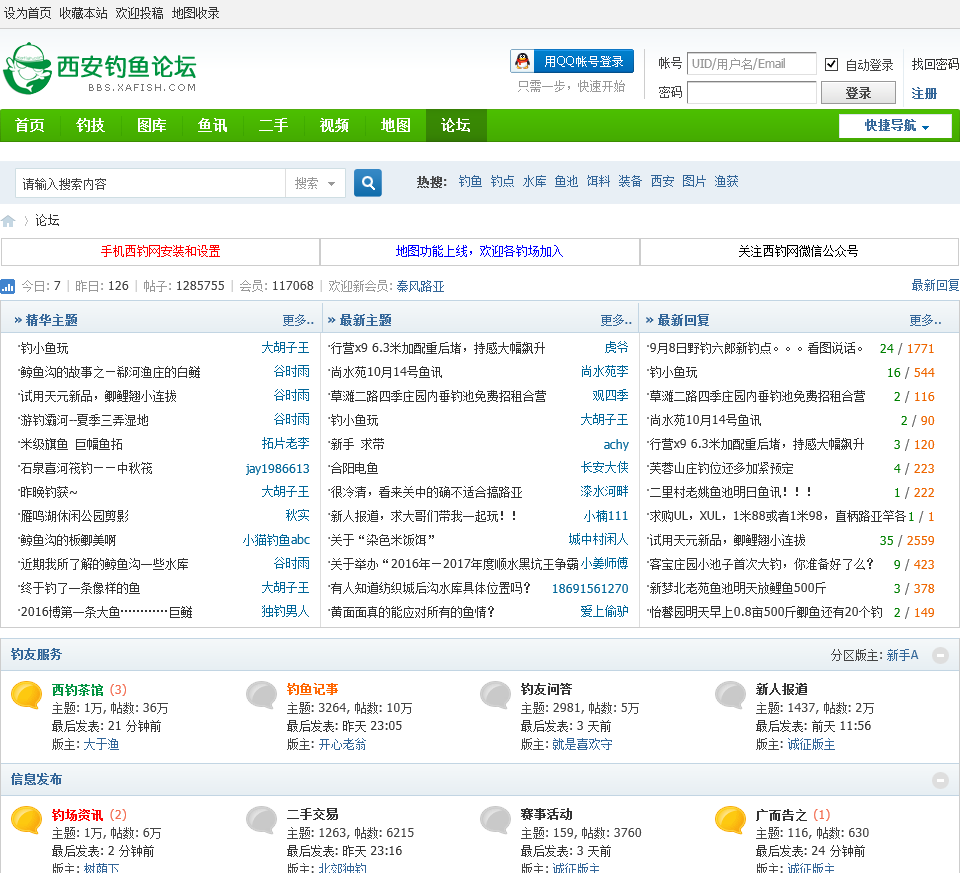Viewport: 960px width, 873px height.
Task: Click 收藏本站 in the top bar
Action: [83, 13]
